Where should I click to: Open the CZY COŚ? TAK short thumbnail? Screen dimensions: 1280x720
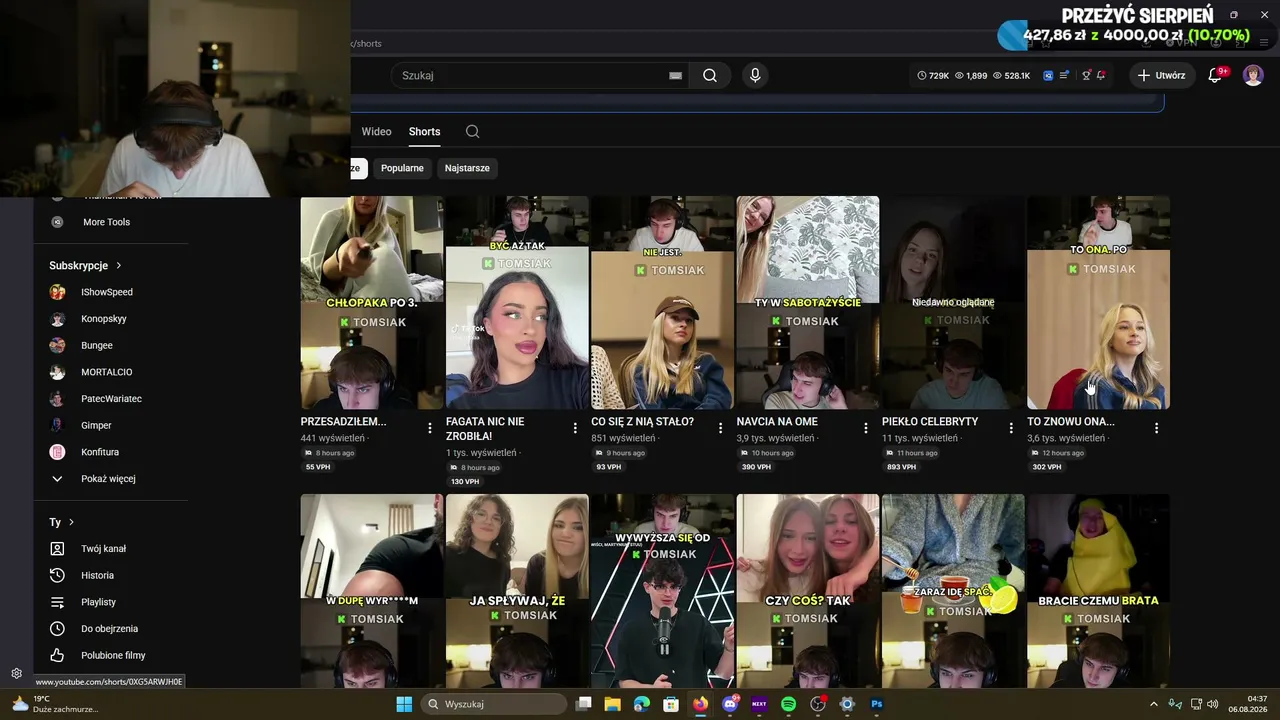808,591
